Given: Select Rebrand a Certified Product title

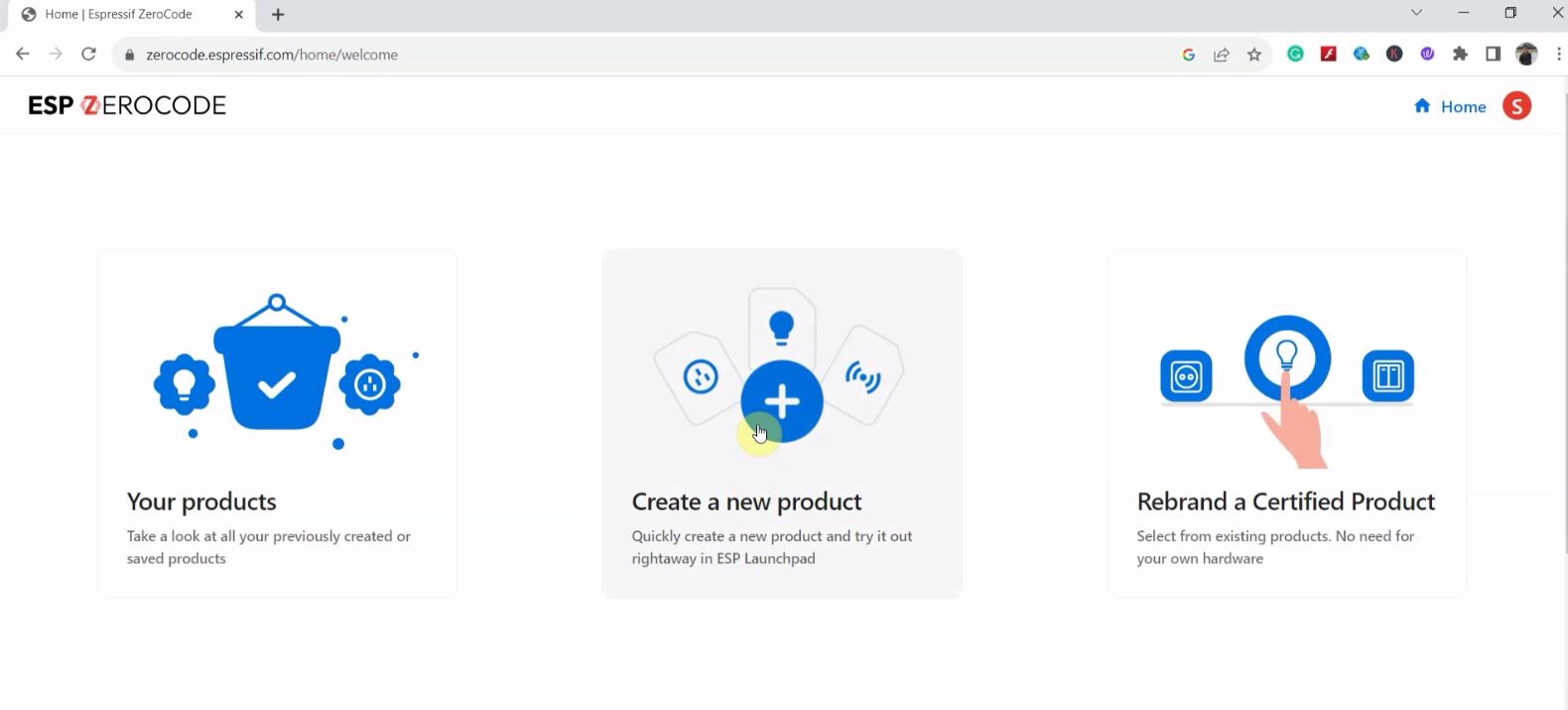Looking at the screenshot, I should (1285, 501).
